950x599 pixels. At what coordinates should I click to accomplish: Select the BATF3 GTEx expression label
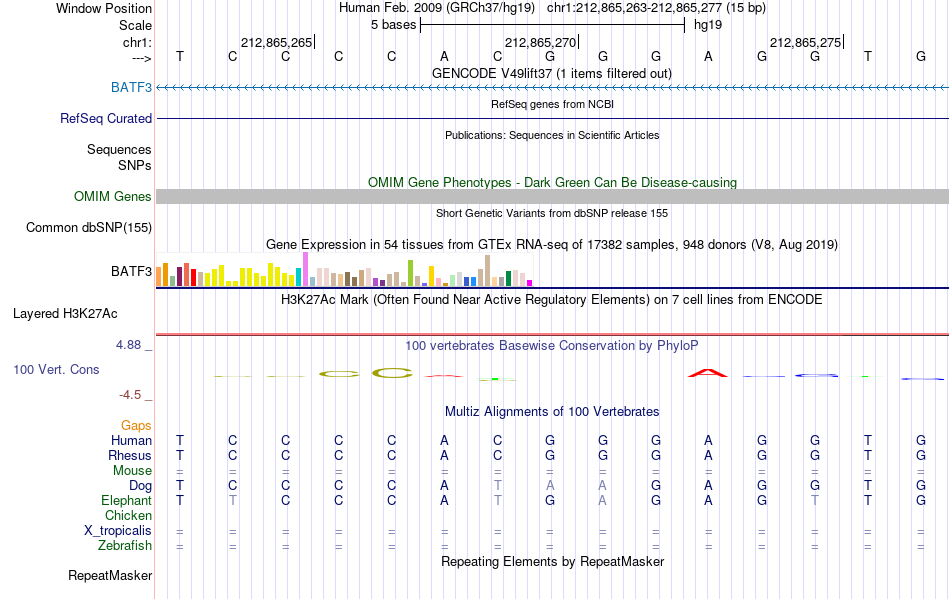(x=131, y=271)
